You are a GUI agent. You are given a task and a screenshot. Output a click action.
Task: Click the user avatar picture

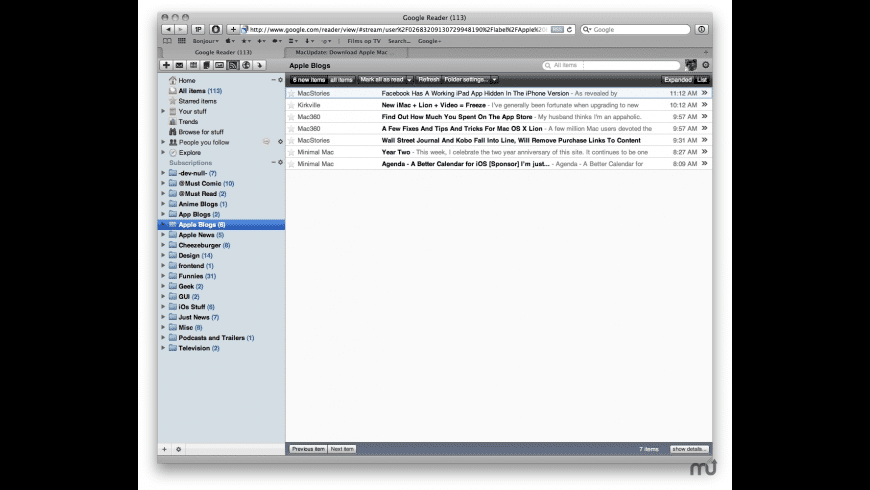[x=691, y=65]
